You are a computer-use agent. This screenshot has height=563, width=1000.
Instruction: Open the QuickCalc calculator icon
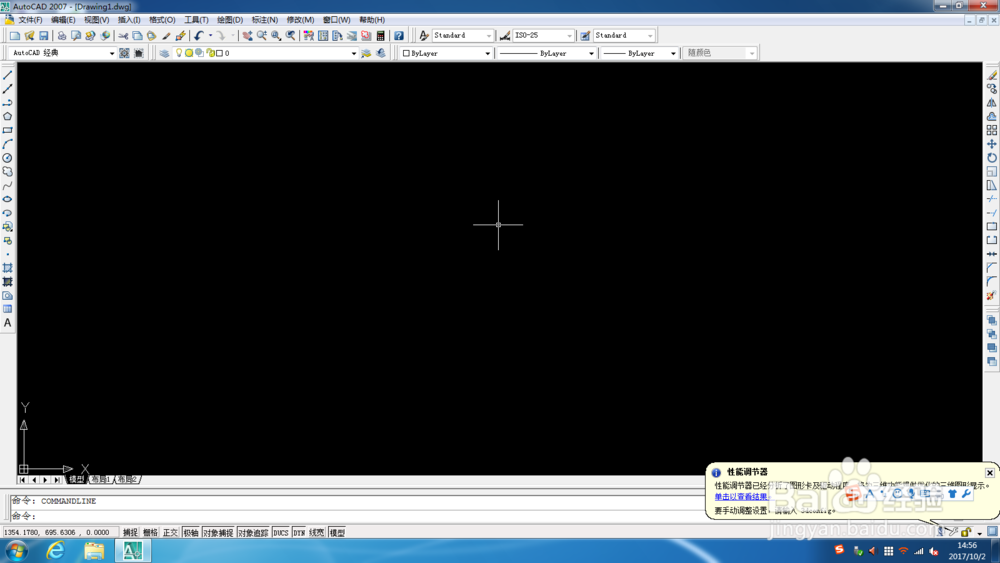(x=381, y=36)
